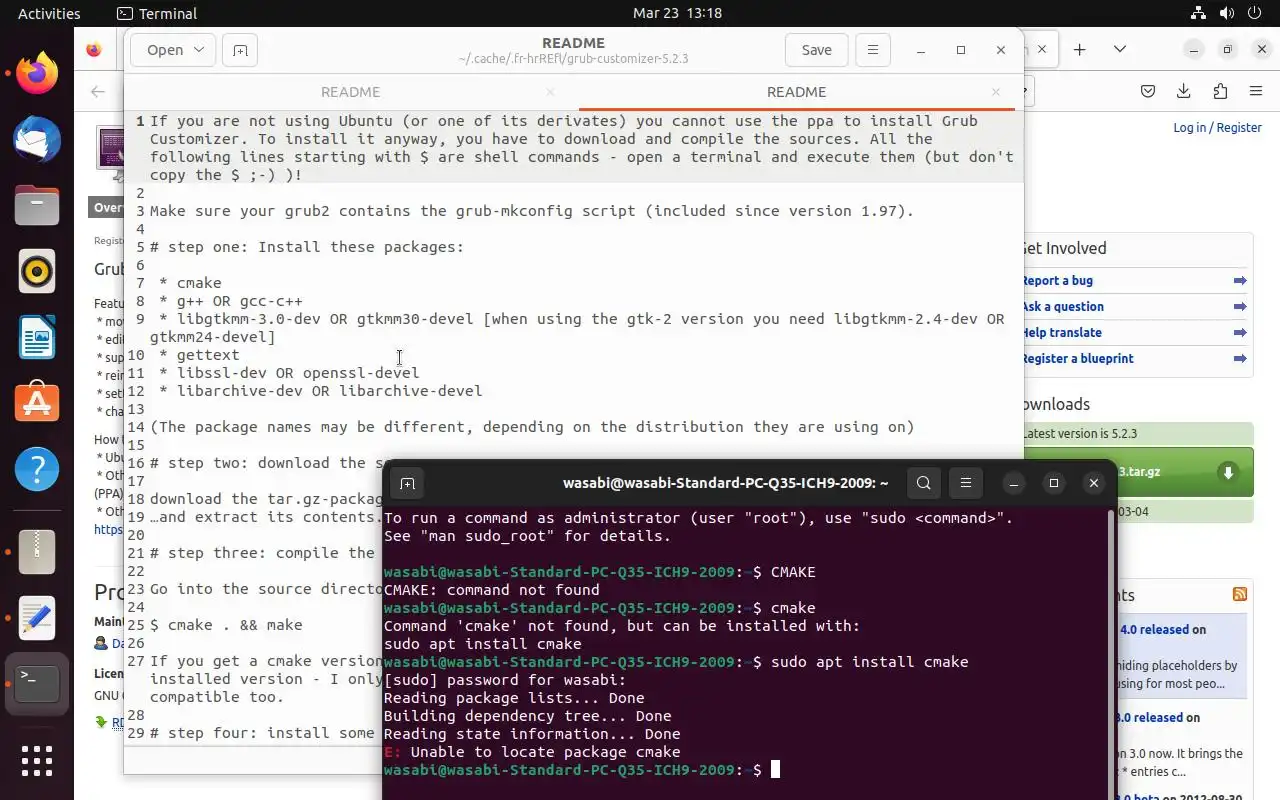1280x800 pixels.
Task: Open Firefox Pocket save icon
Action: click(1148, 91)
